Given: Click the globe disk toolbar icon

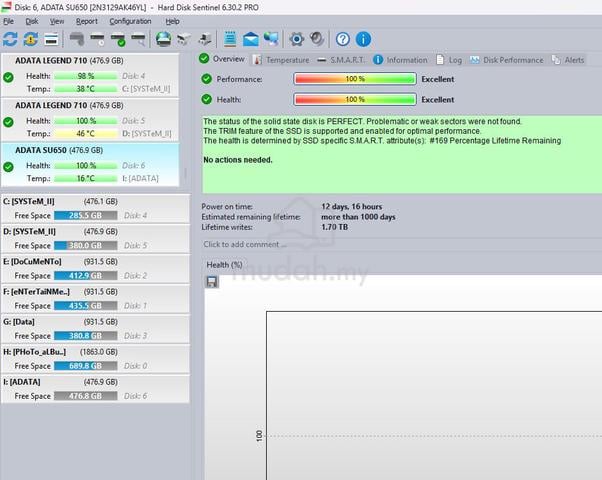Looking at the screenshot, I should point(164,39).
